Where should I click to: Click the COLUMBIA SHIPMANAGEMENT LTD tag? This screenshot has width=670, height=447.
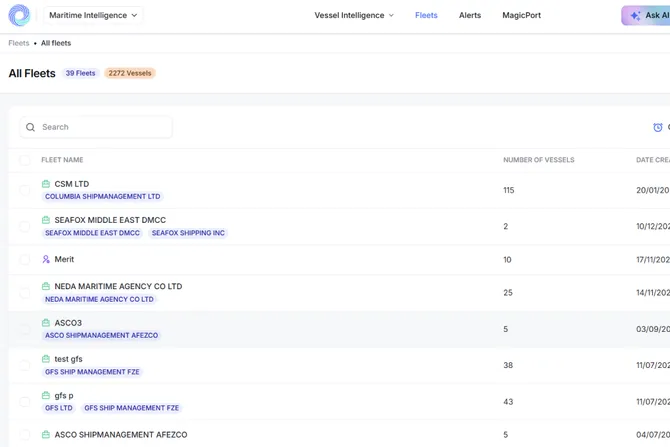point(102,197)
